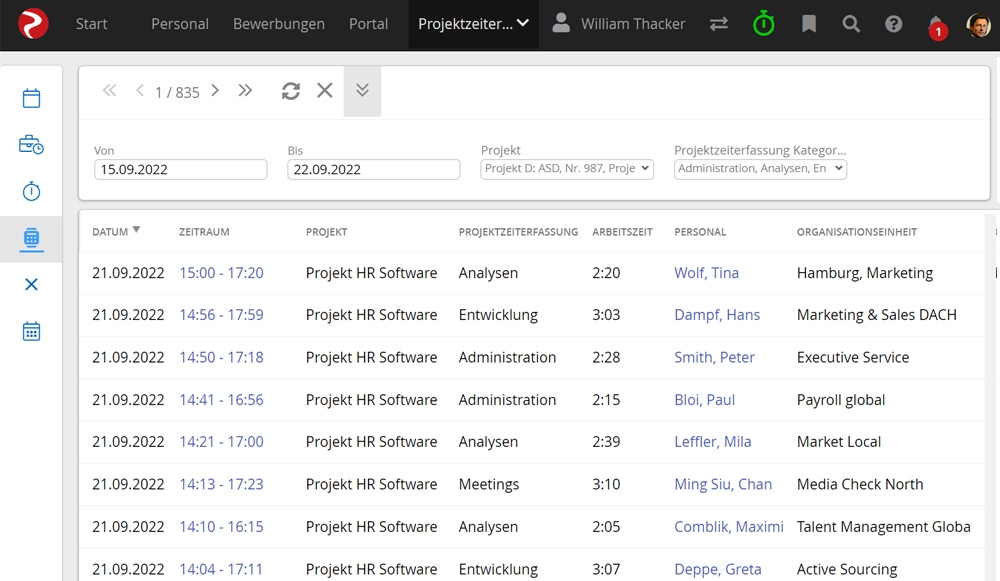The width and height of the screenshot is (1000, 581).
Task: Click the Projekt column header
Action: click(x=327, y=232)
